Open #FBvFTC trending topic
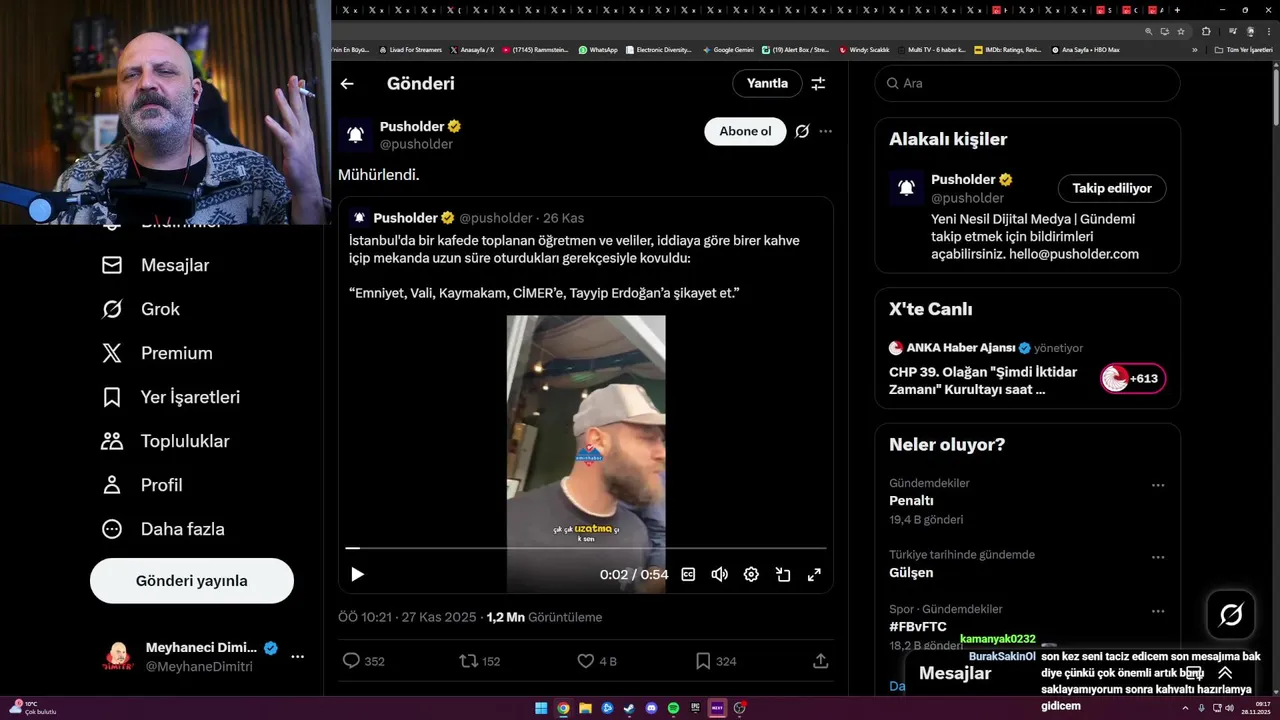 click(918, 627)
